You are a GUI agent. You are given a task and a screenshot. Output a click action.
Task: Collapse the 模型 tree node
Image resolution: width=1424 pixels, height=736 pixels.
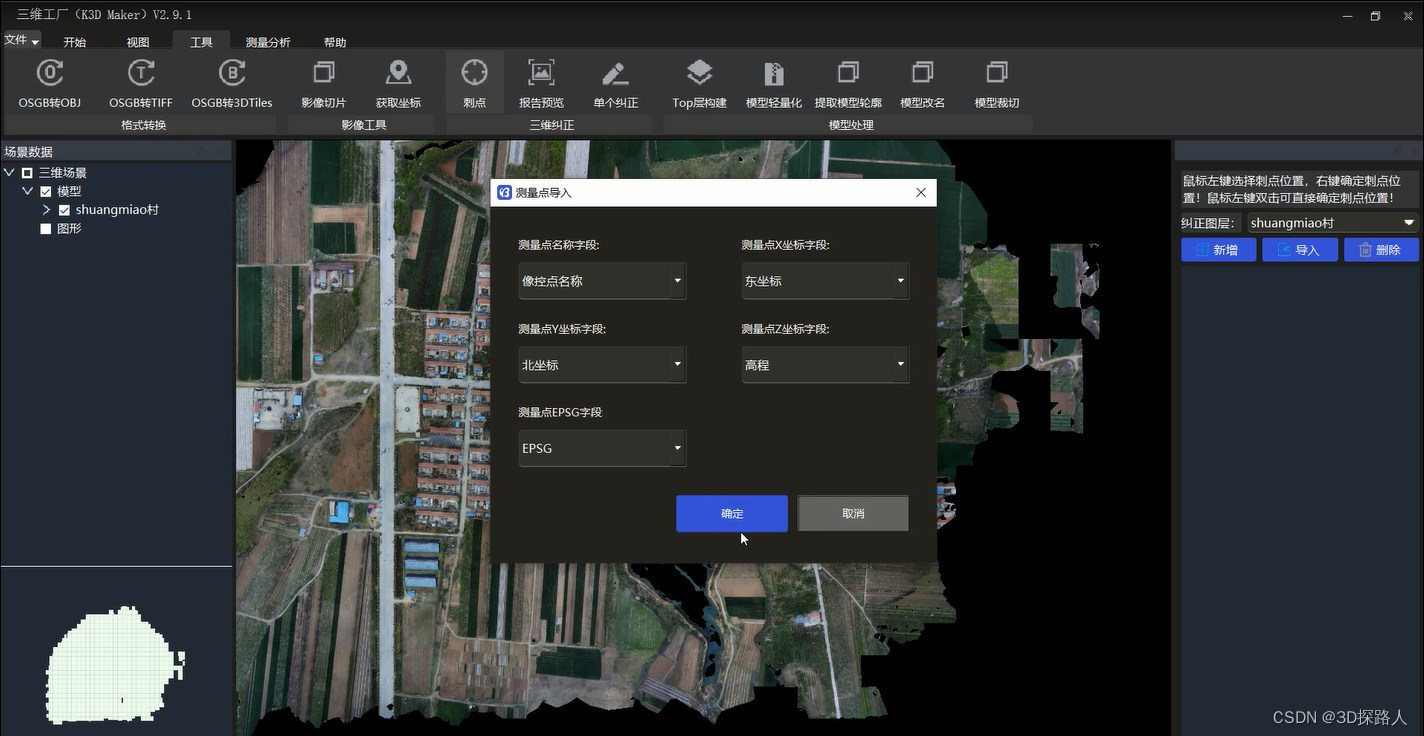pos(27,191)
